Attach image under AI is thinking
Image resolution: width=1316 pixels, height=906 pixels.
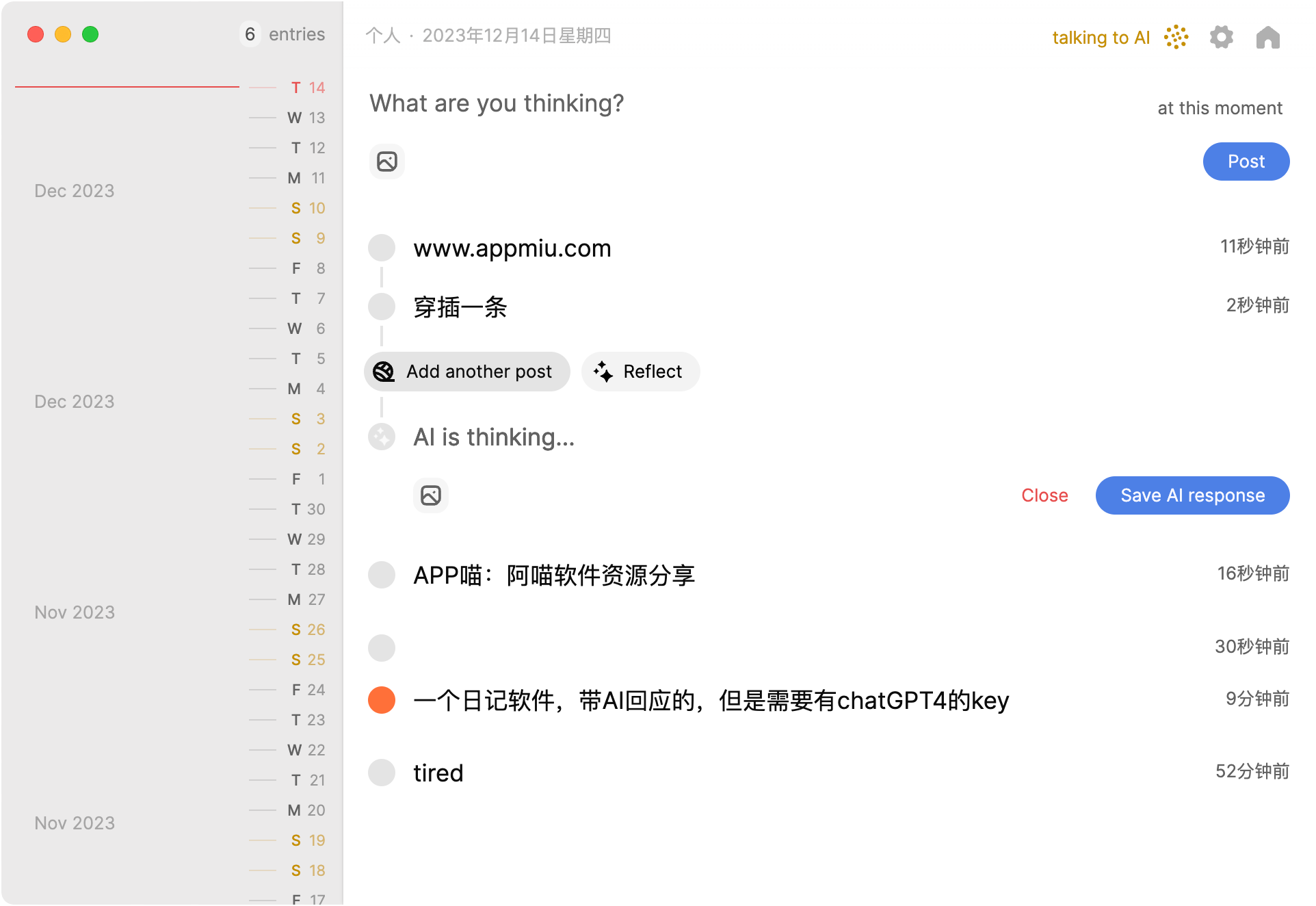[x=431, y=495]
